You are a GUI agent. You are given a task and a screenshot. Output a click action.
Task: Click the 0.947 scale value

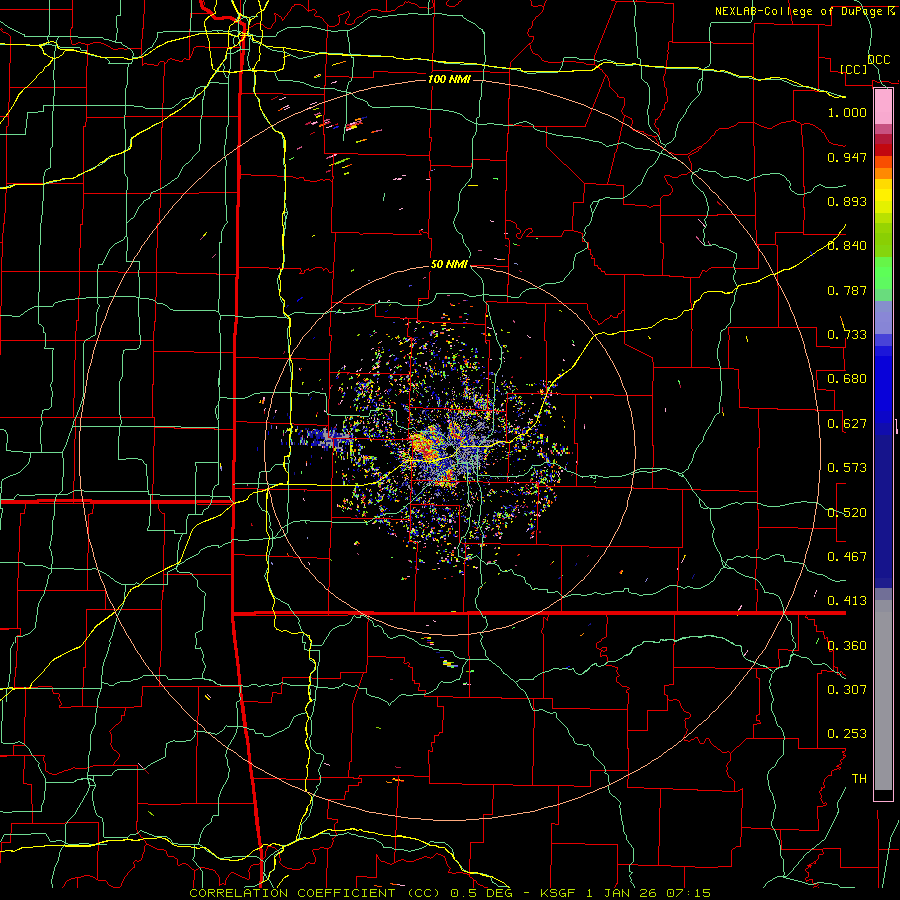[x=847, y=157]
